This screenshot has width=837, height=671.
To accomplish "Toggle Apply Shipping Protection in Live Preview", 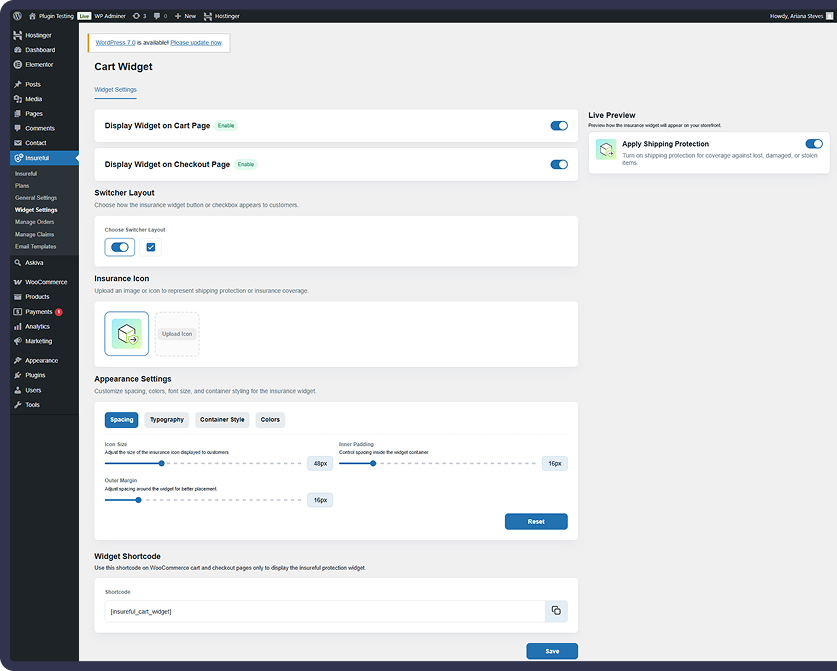I will (x=814, y=144).
